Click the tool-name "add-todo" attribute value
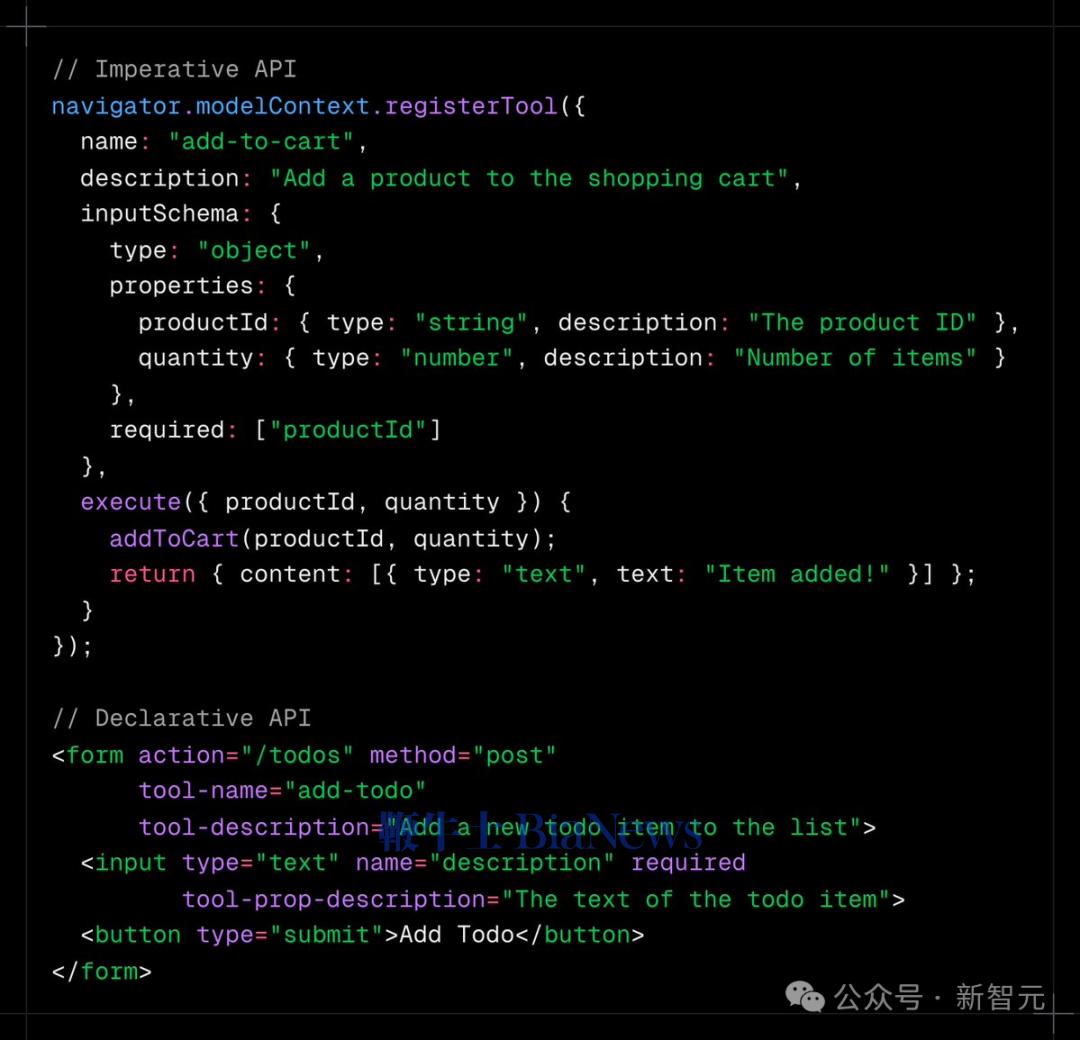Screen dimensions: 1080x1040 point(355,791)
